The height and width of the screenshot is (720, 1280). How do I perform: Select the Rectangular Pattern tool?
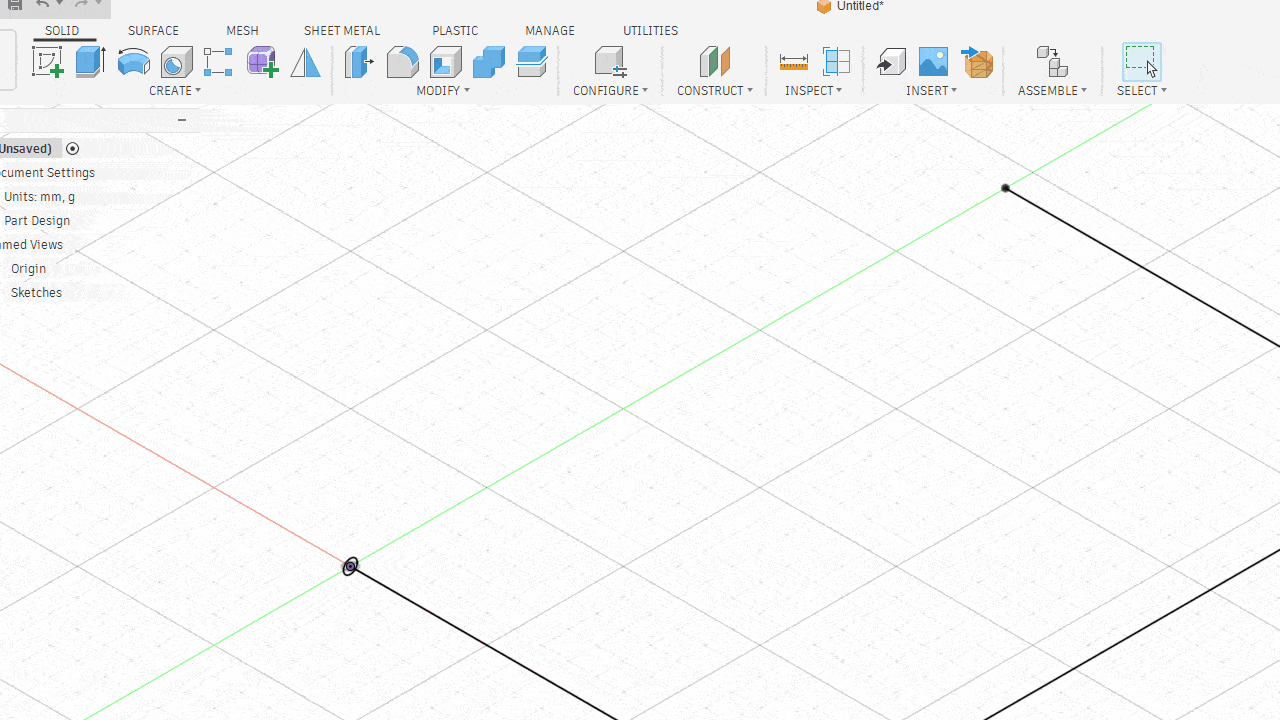218,62
